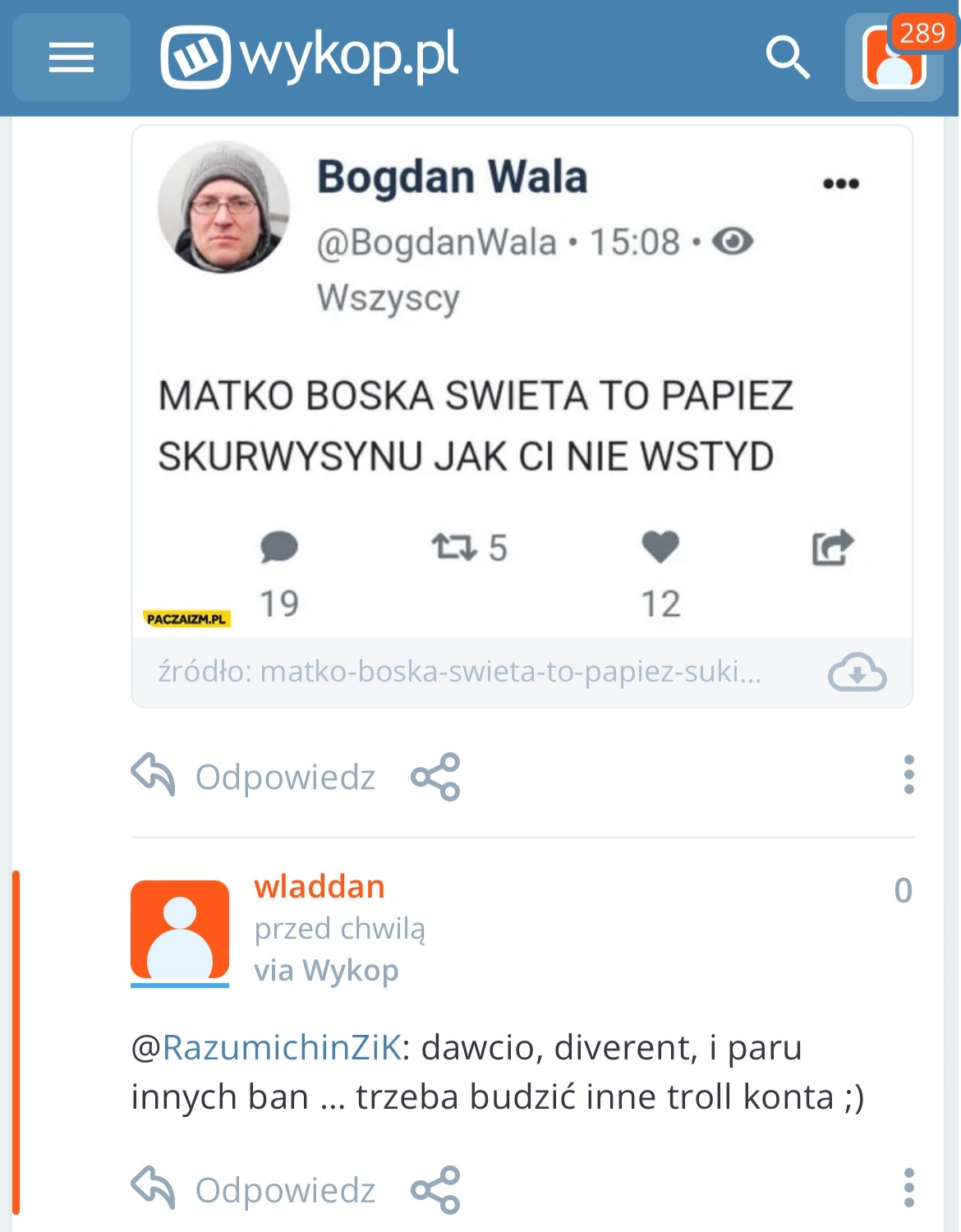The width and height of the screenshot is (961, 1232).
Task: Click the tweet's reply bubble icon
Action: coord(278,547)
